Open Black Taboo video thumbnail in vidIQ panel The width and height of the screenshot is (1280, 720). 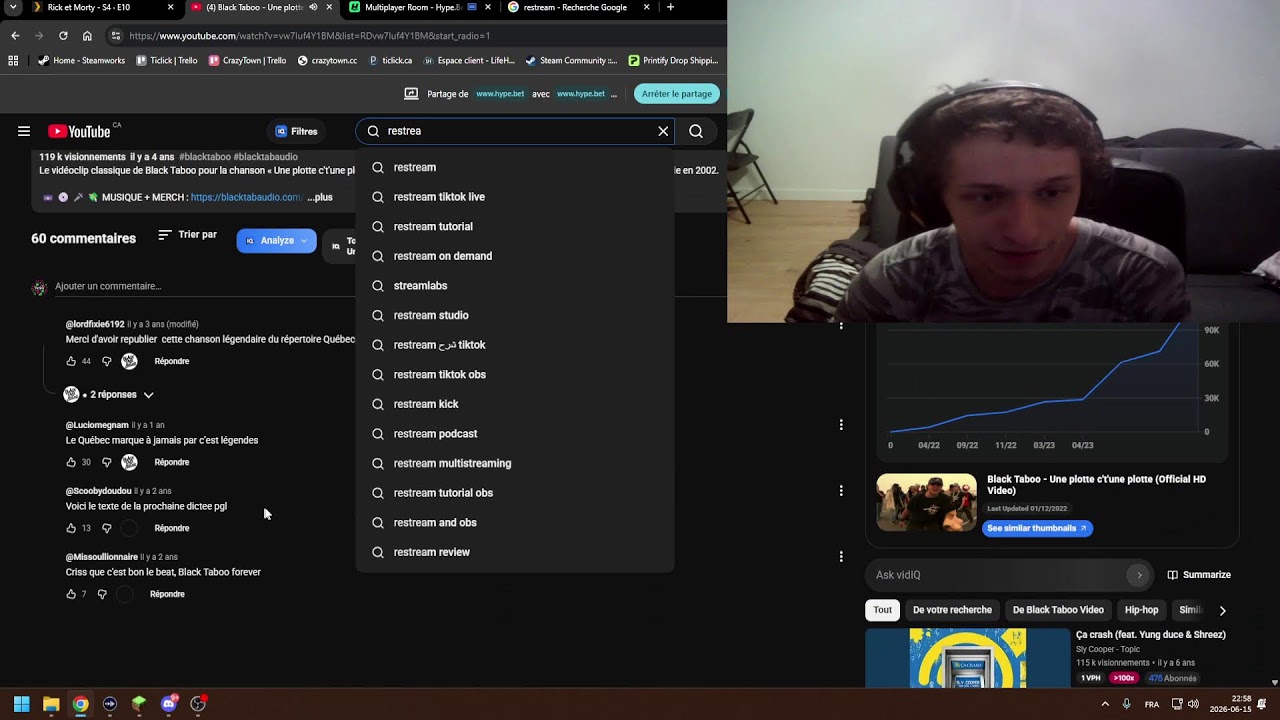[927, 502]
